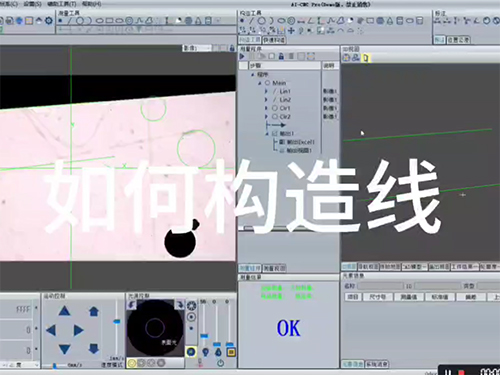
Task: Click the name field in element info
Action: pyautogui.click(x=380, y=286)
